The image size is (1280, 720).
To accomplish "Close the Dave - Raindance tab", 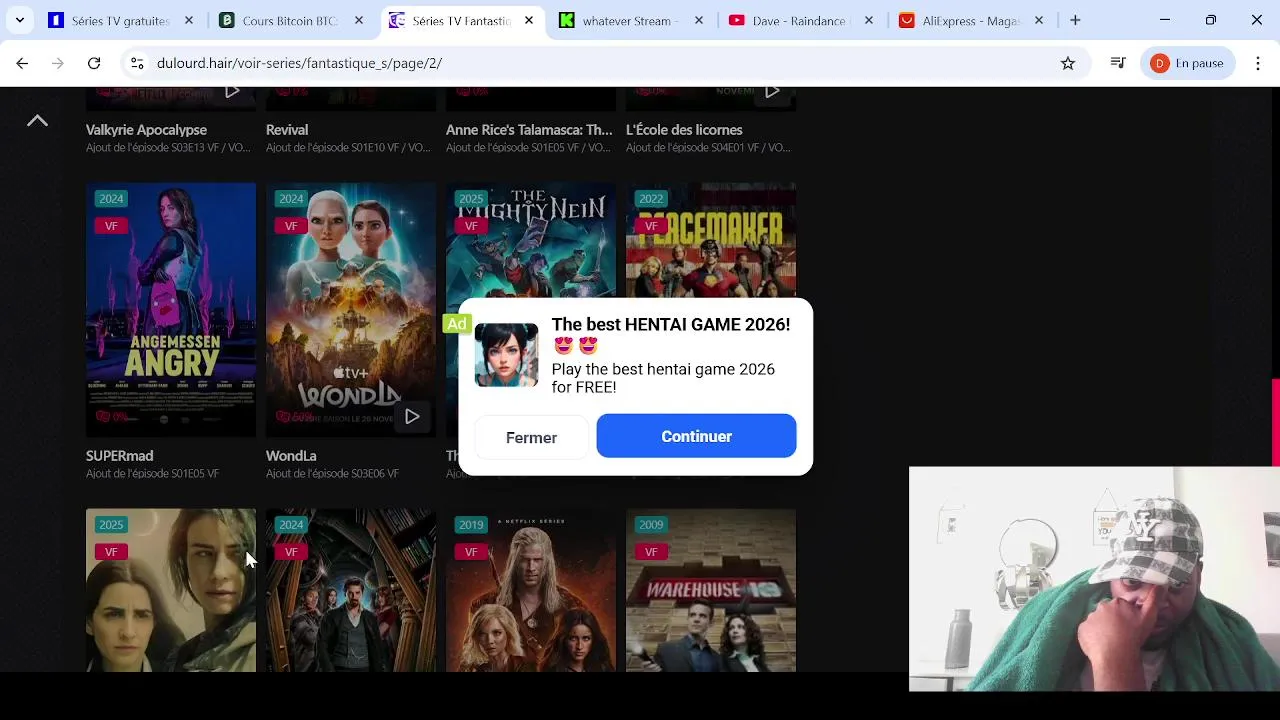I will point(869,20).
